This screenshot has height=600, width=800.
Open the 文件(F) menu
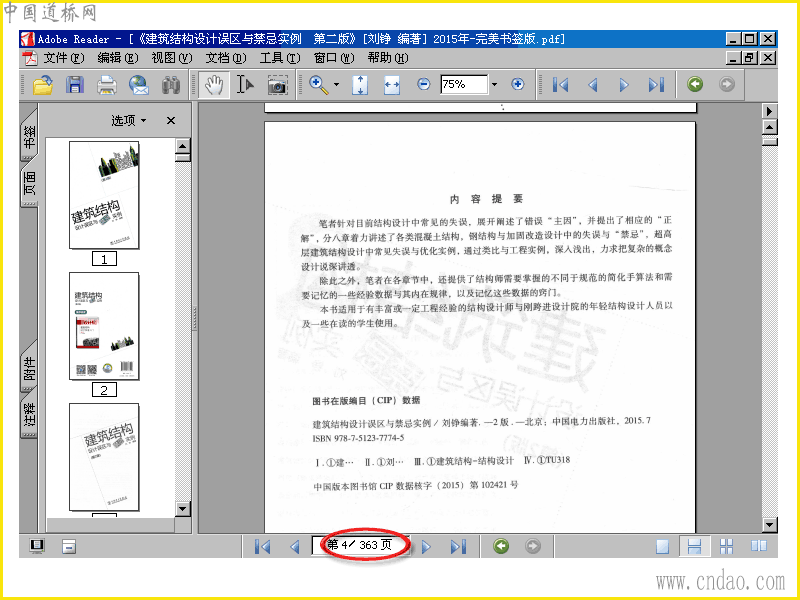click(64, 58)
